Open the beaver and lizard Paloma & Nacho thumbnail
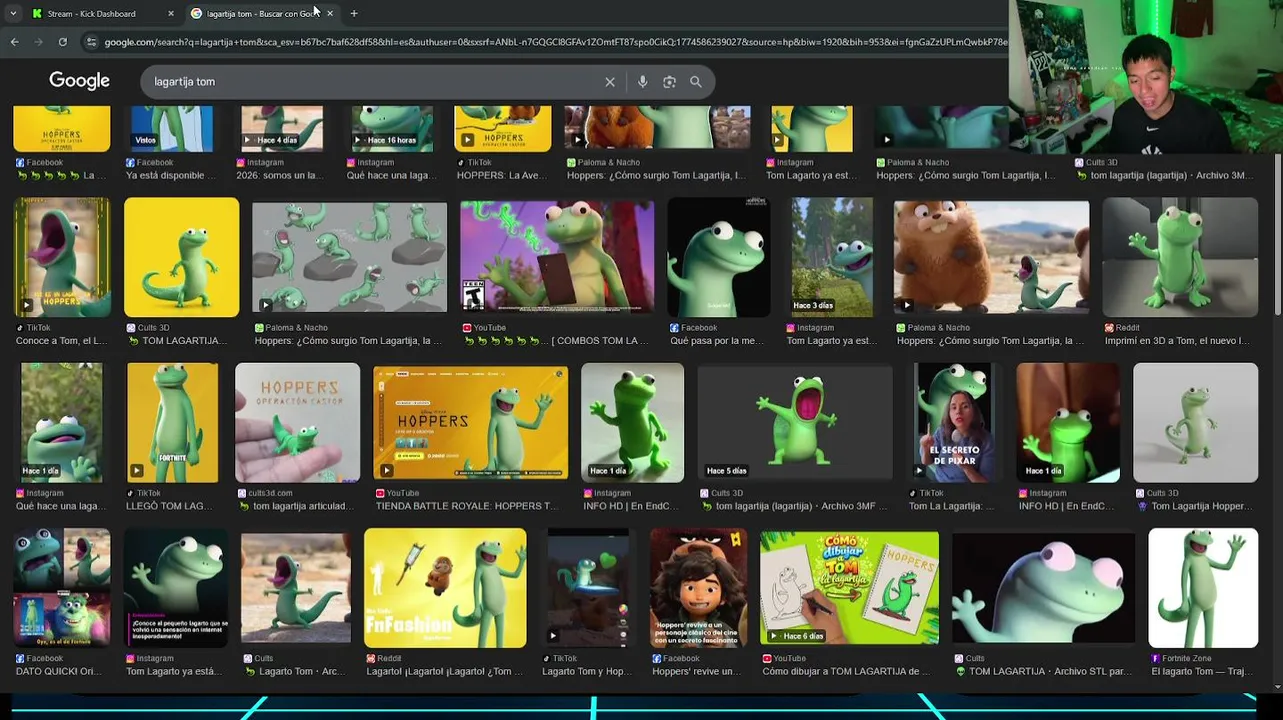Screen dimensions: 1283x720 click(991, 257)
